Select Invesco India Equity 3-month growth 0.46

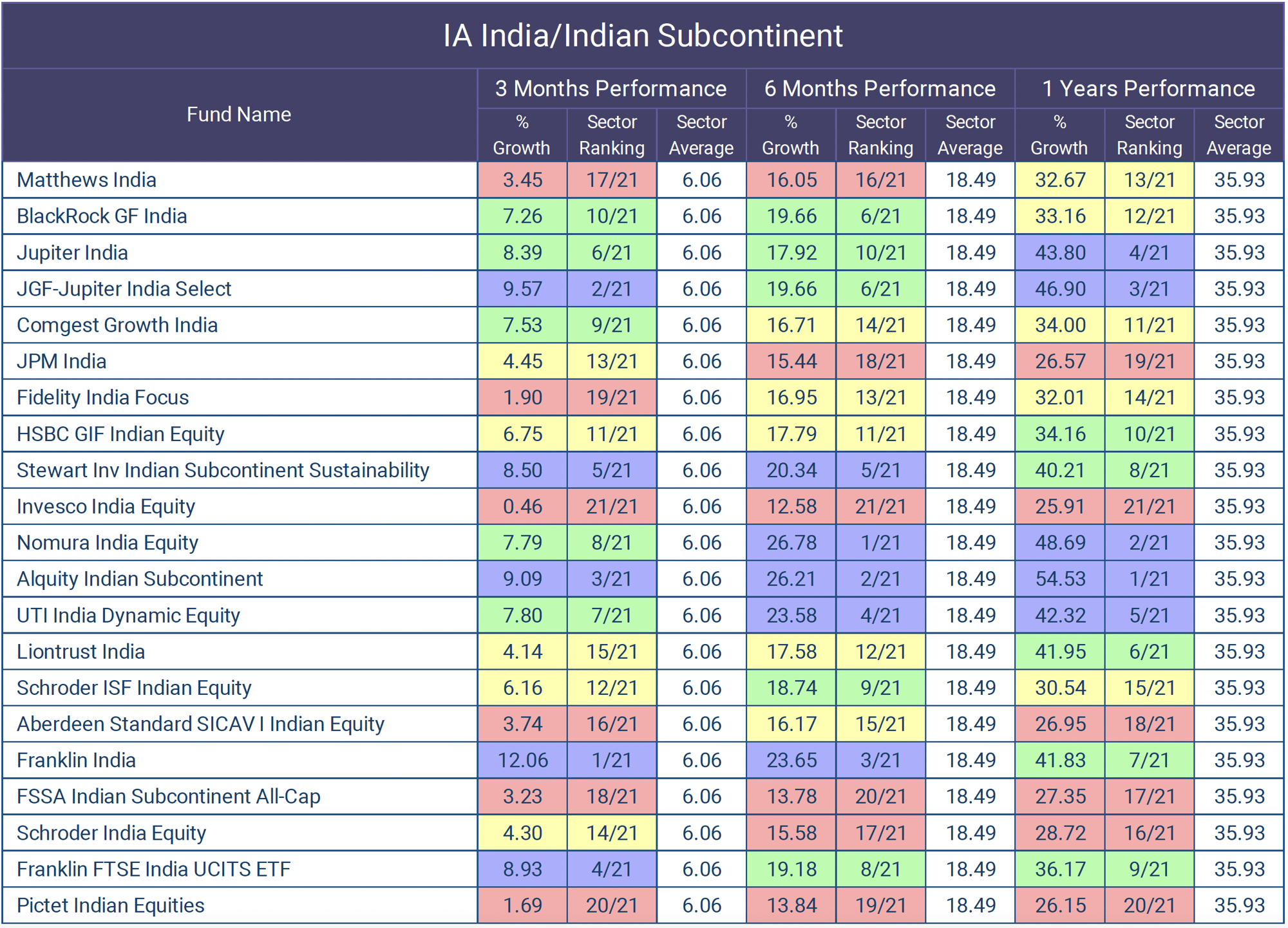pyautogui.click(x=522, y=506)
